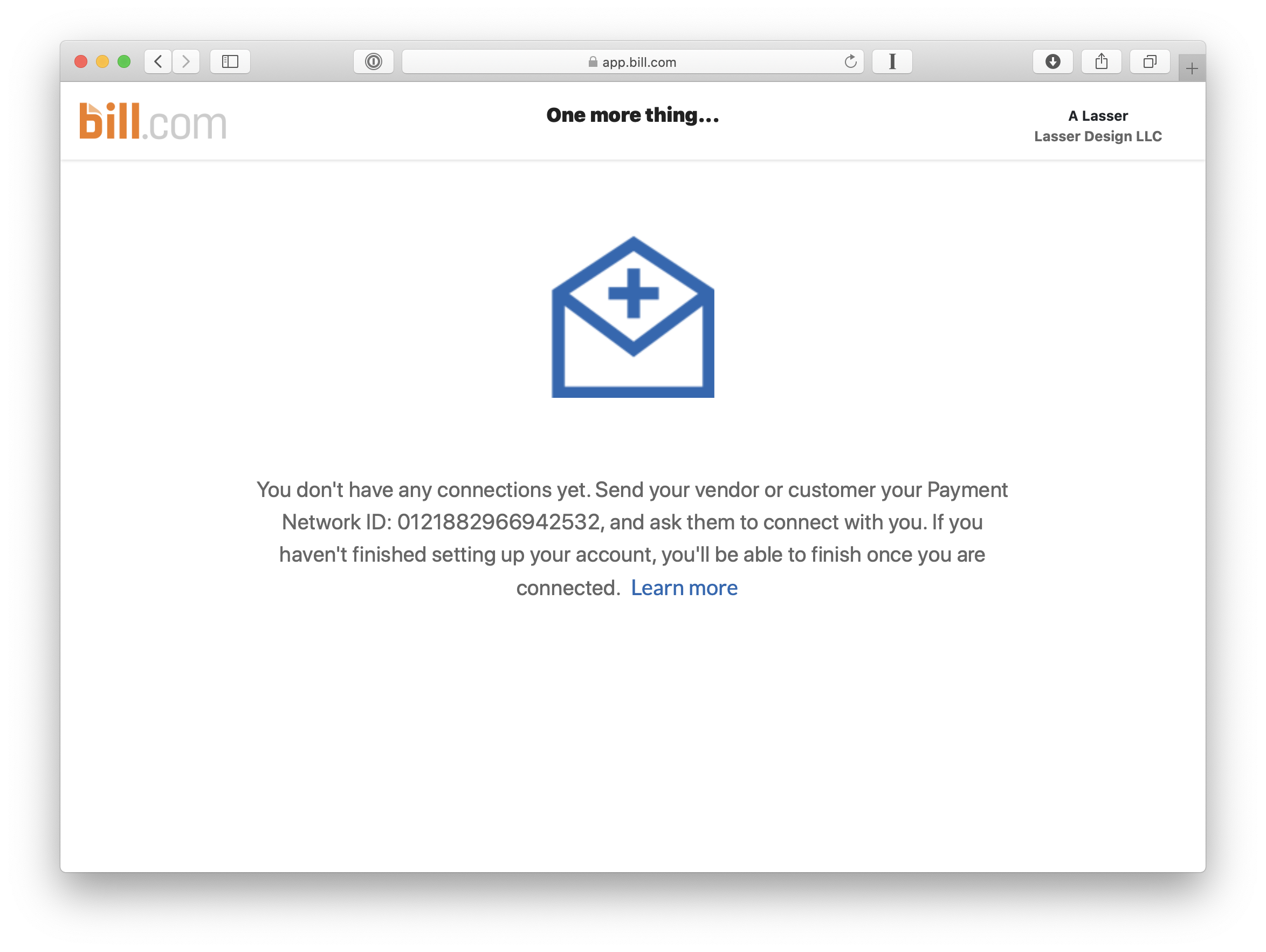Screen dimensions: 1266x952
Task: Open the Safari downloads icon
Action: click(x=1052, y=61)
